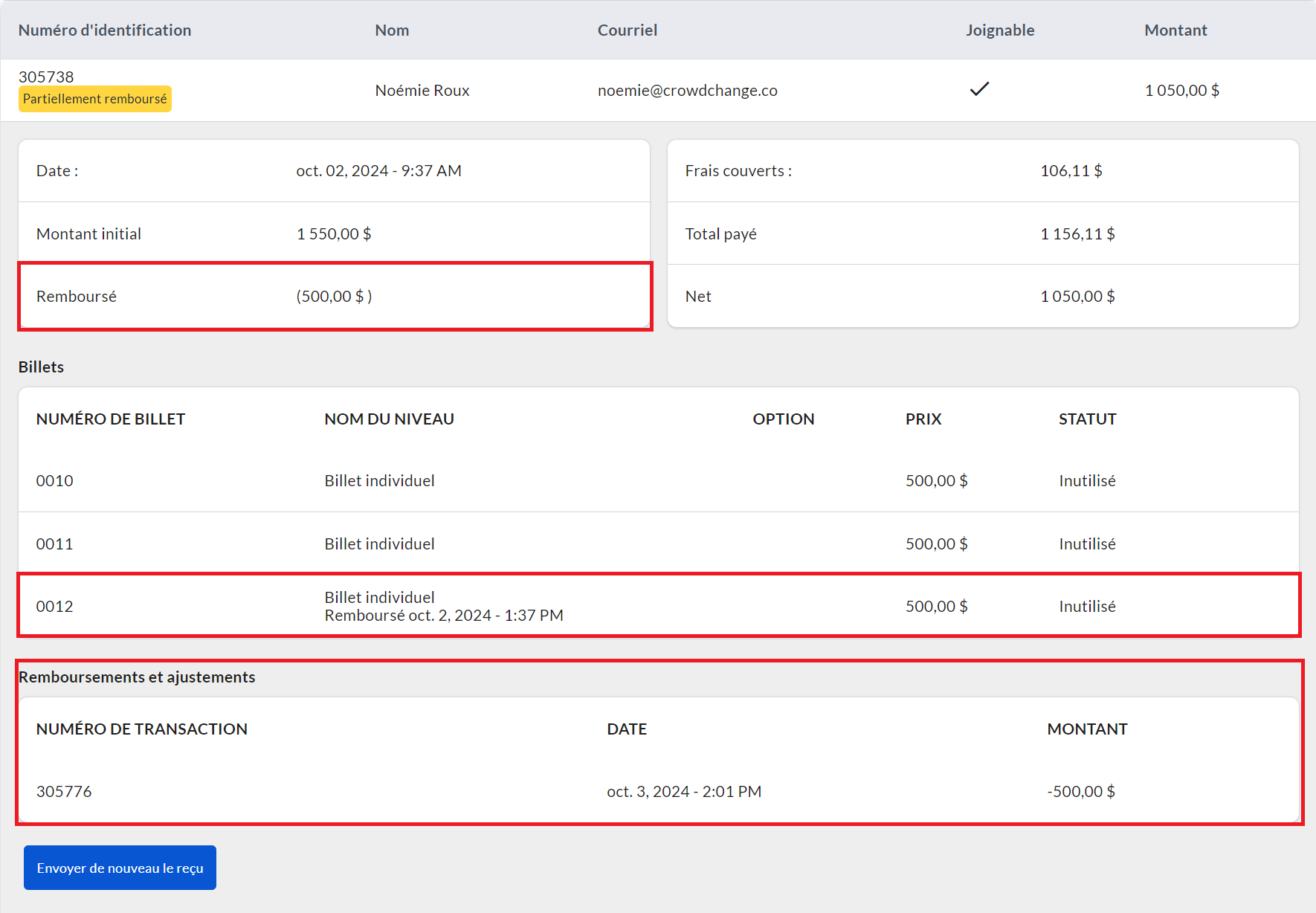
Task: Click the 'Numéro d'identification' column header
Action: [x=105, y=30]
